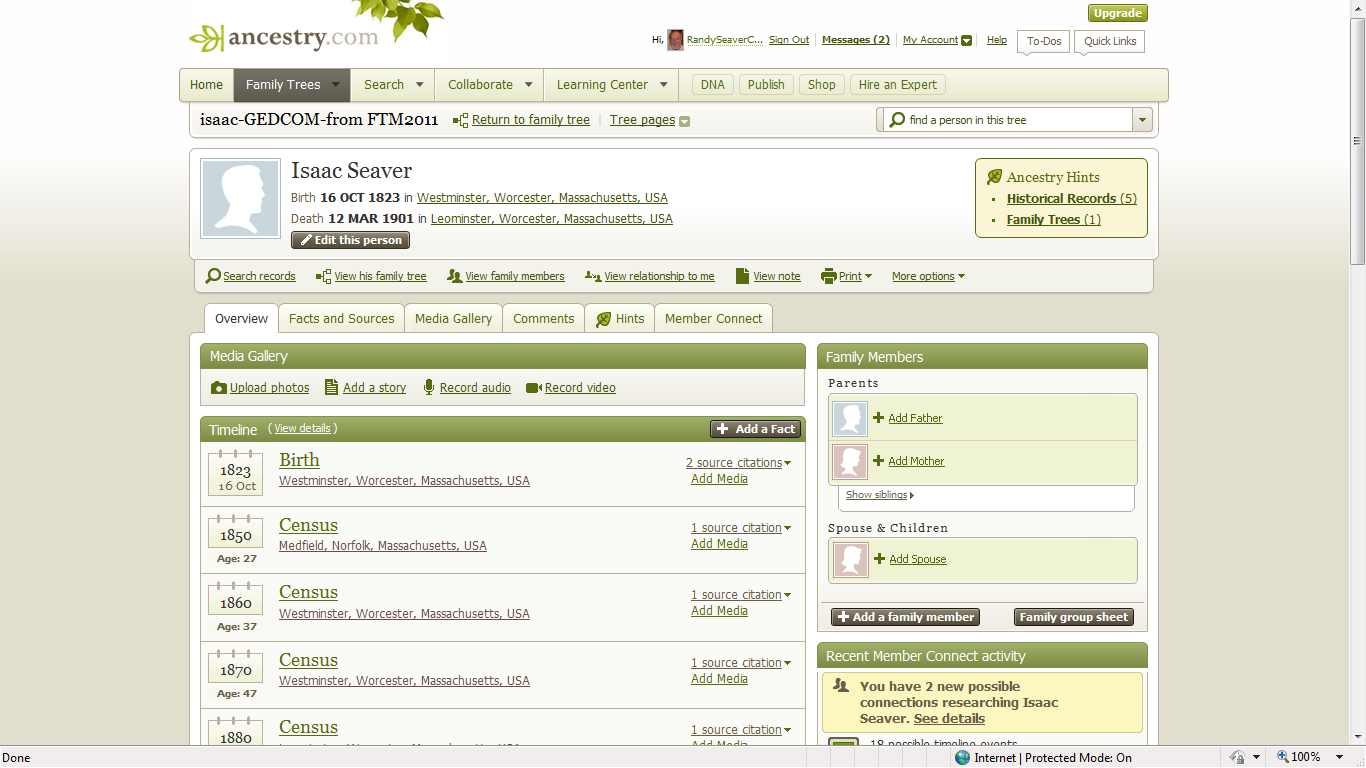This screenshot has width=1366, height=768.
Task: Expand Birth's 2 source citations
Action: (x=738, y=463)
